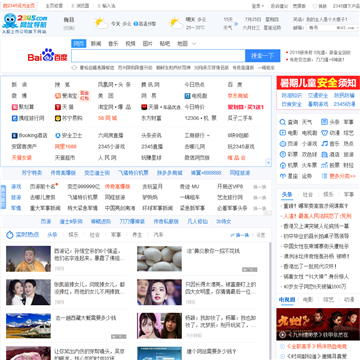Open the 主页修复 link

tap(54, 6)
